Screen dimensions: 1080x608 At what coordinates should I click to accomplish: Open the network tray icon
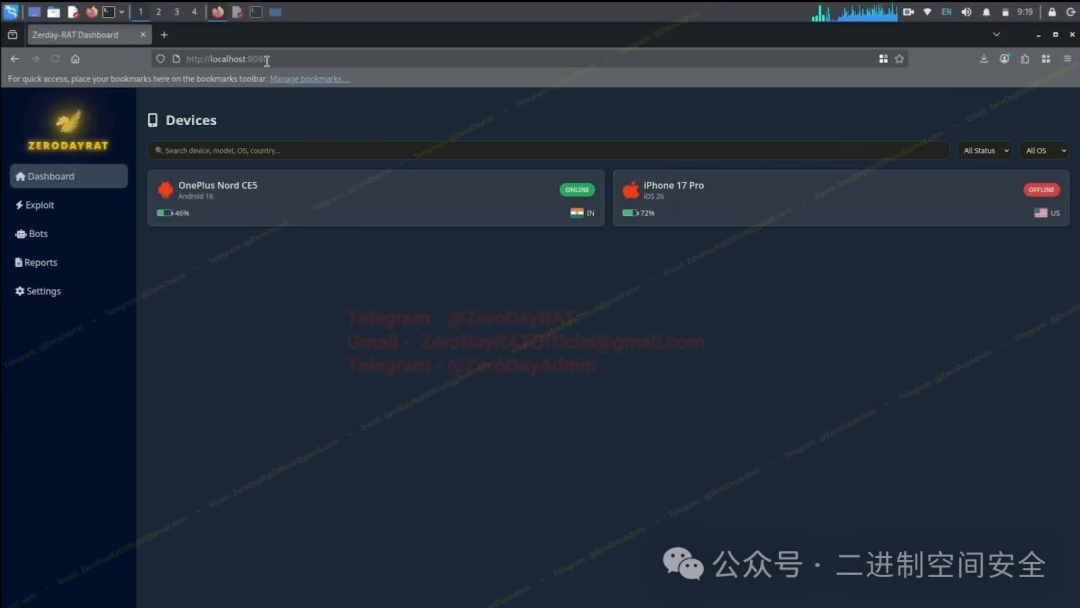[x=928, y=12]
